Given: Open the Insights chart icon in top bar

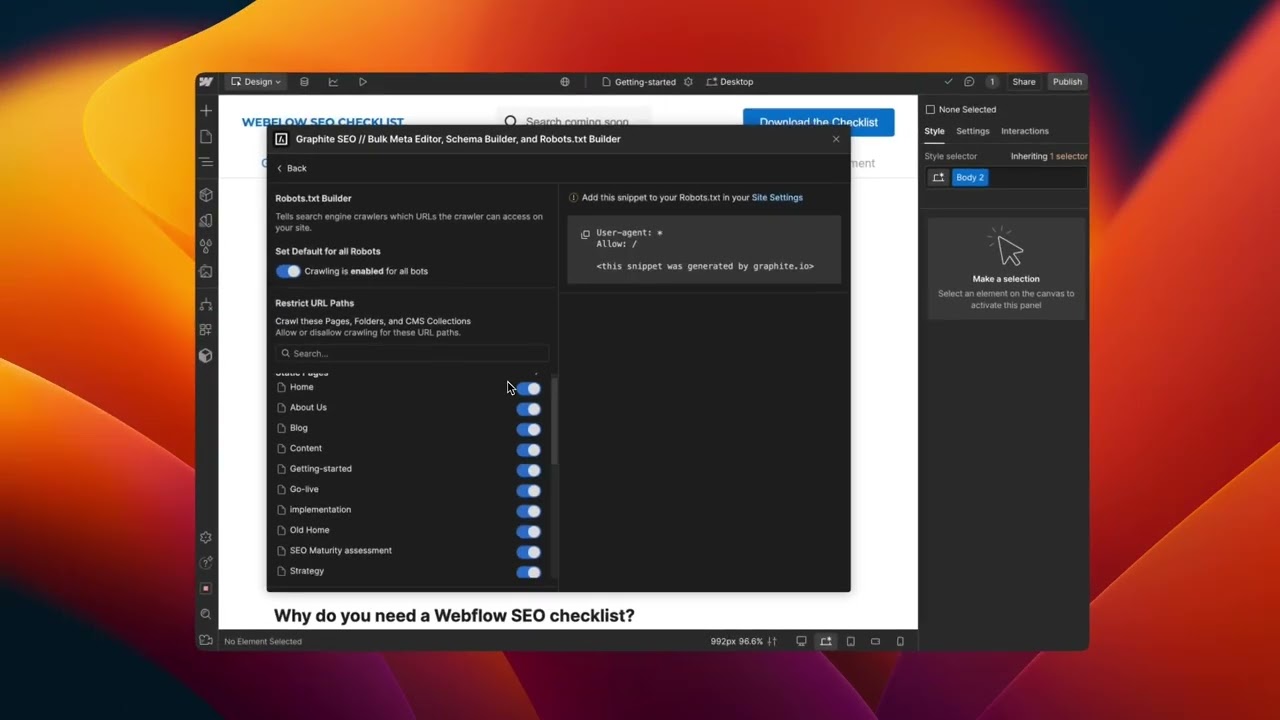Looking at the screenshot, I should pyautogui.click(x=333, y=82).
